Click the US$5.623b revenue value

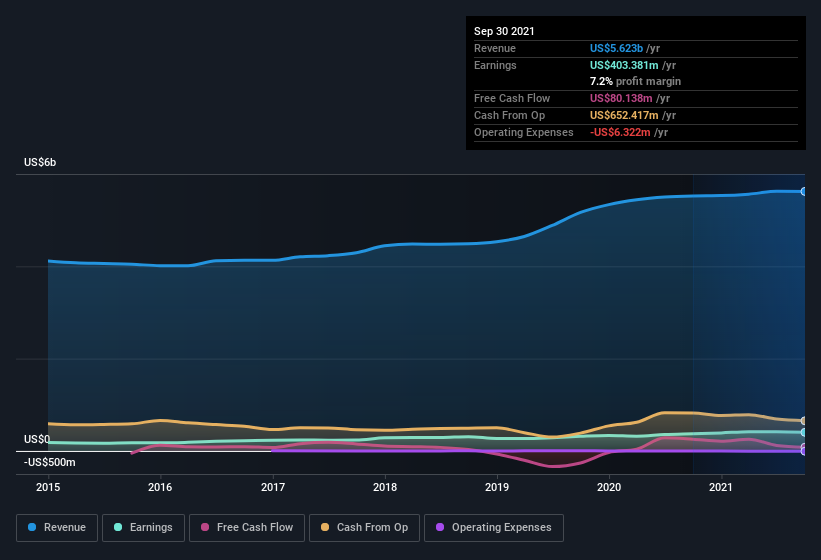click(616, 48)
